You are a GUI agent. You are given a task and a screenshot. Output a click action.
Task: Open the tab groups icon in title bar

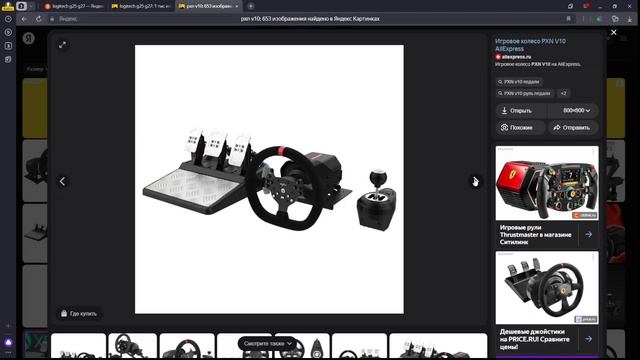click(570, 6)
